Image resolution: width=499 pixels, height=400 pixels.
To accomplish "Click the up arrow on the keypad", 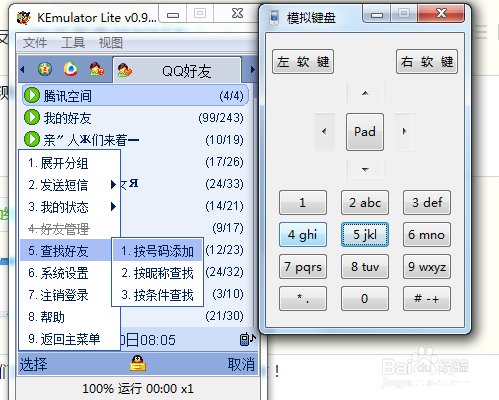I will (365, 93).
